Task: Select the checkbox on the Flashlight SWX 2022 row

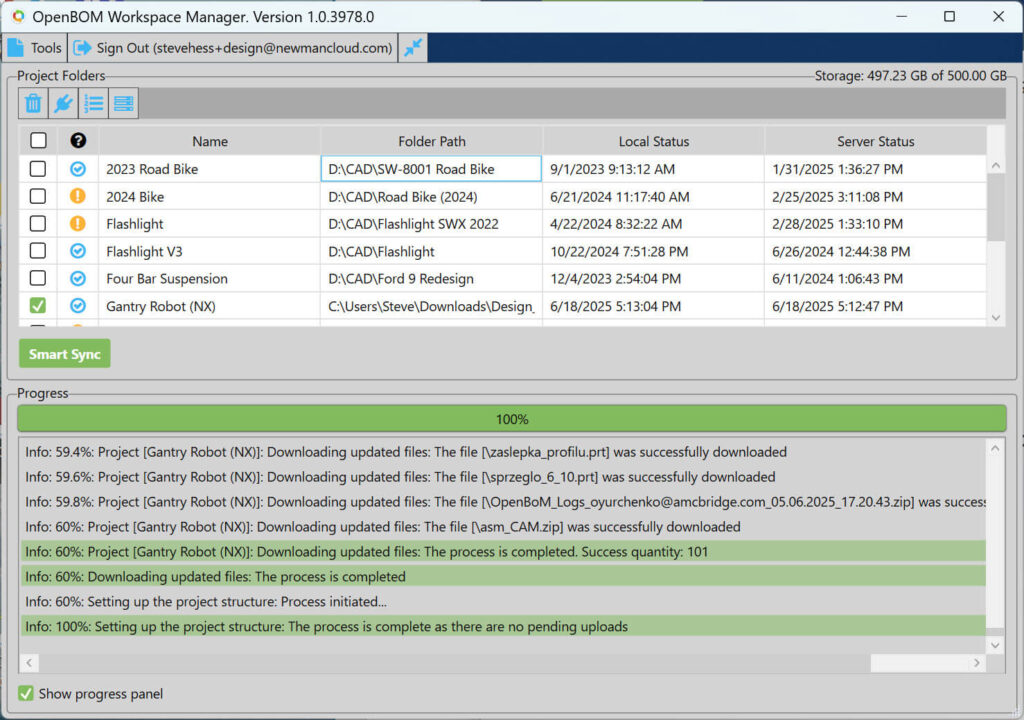Action: (x=38, y=223)
